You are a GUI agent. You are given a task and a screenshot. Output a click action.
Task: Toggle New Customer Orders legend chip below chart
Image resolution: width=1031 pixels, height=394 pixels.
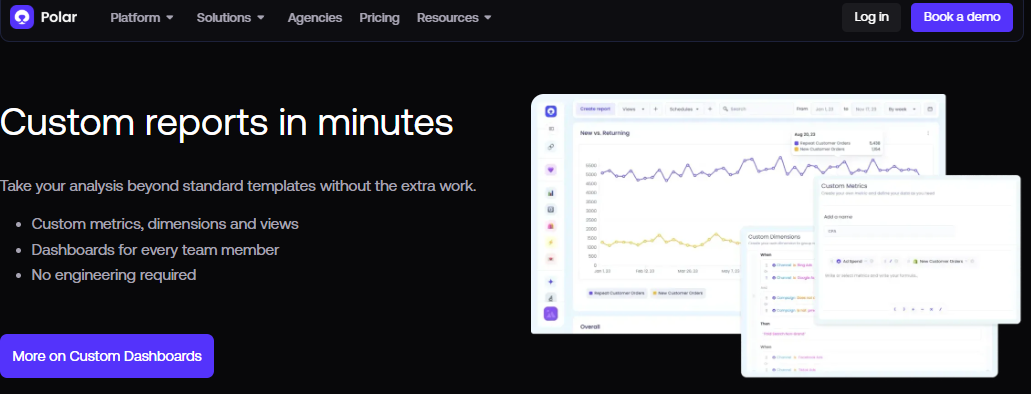[x=678, y=293]
